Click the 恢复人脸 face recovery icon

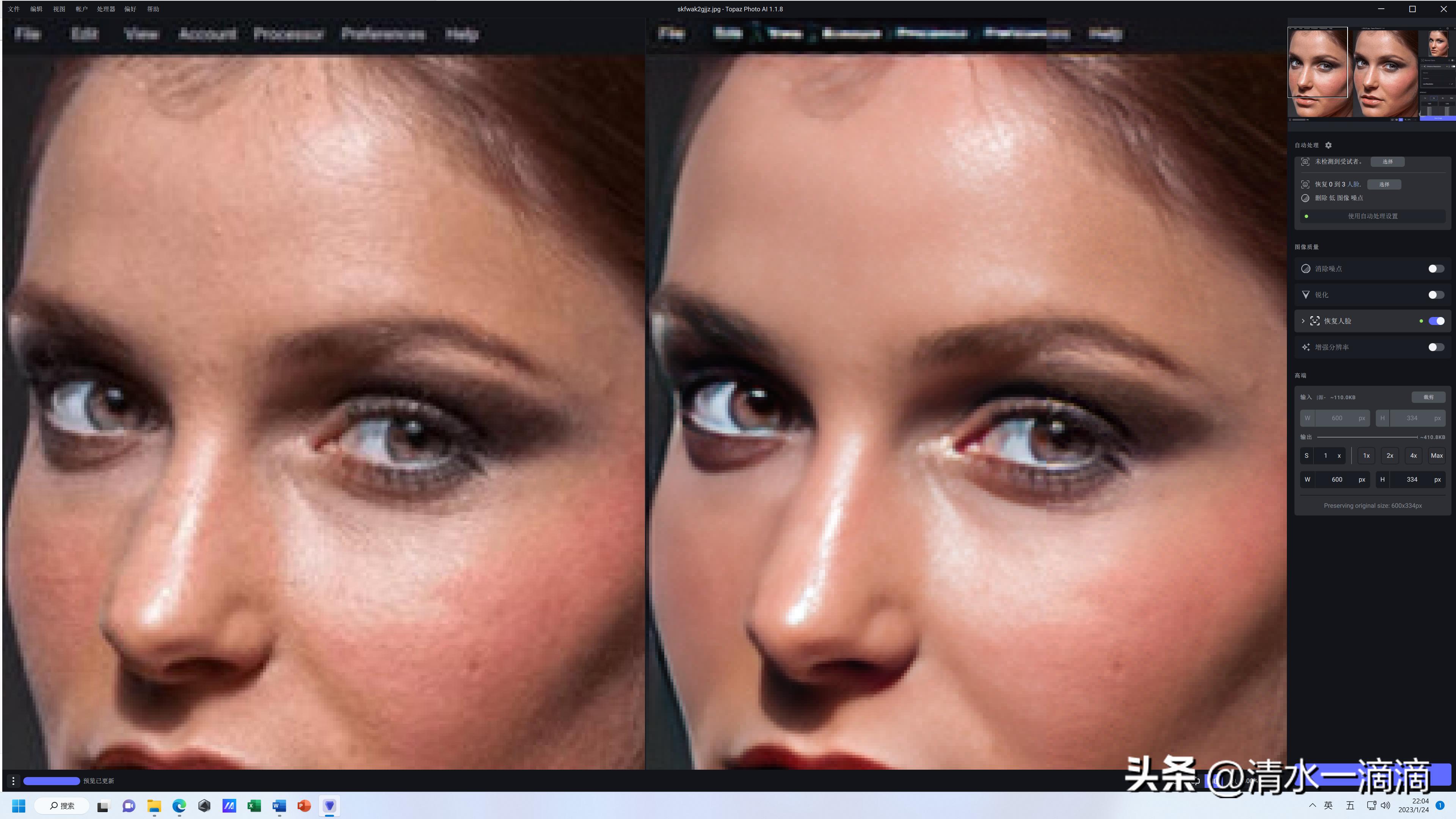click(x=1315, y=321)
